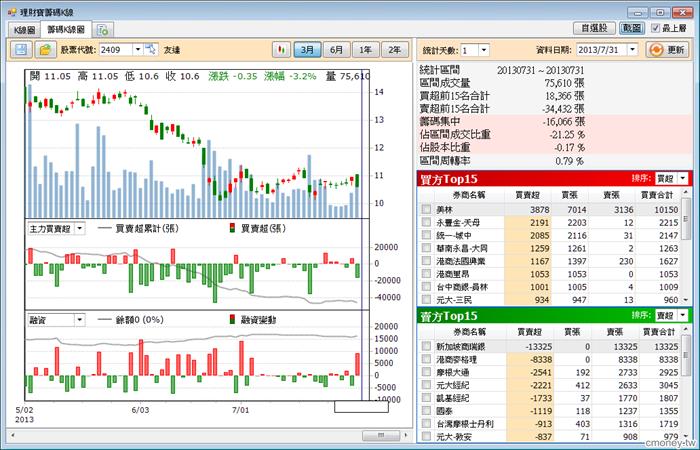Image resolution: width=700 pixels, height=450 pixels.
Task: Click the 自選股 button
Action: coord(594,28)
